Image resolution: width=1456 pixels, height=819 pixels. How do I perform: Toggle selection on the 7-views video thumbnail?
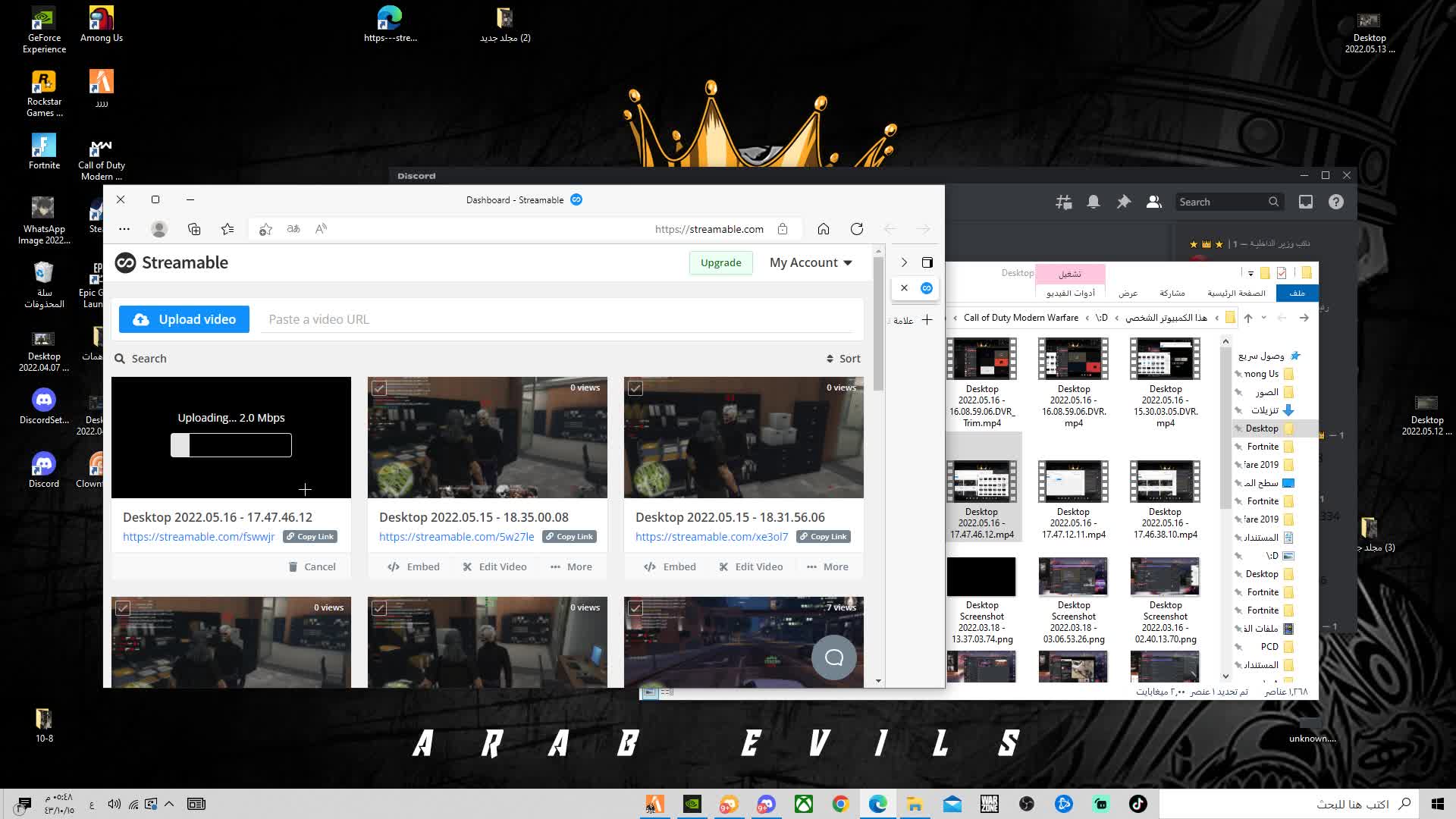point(635,607)
